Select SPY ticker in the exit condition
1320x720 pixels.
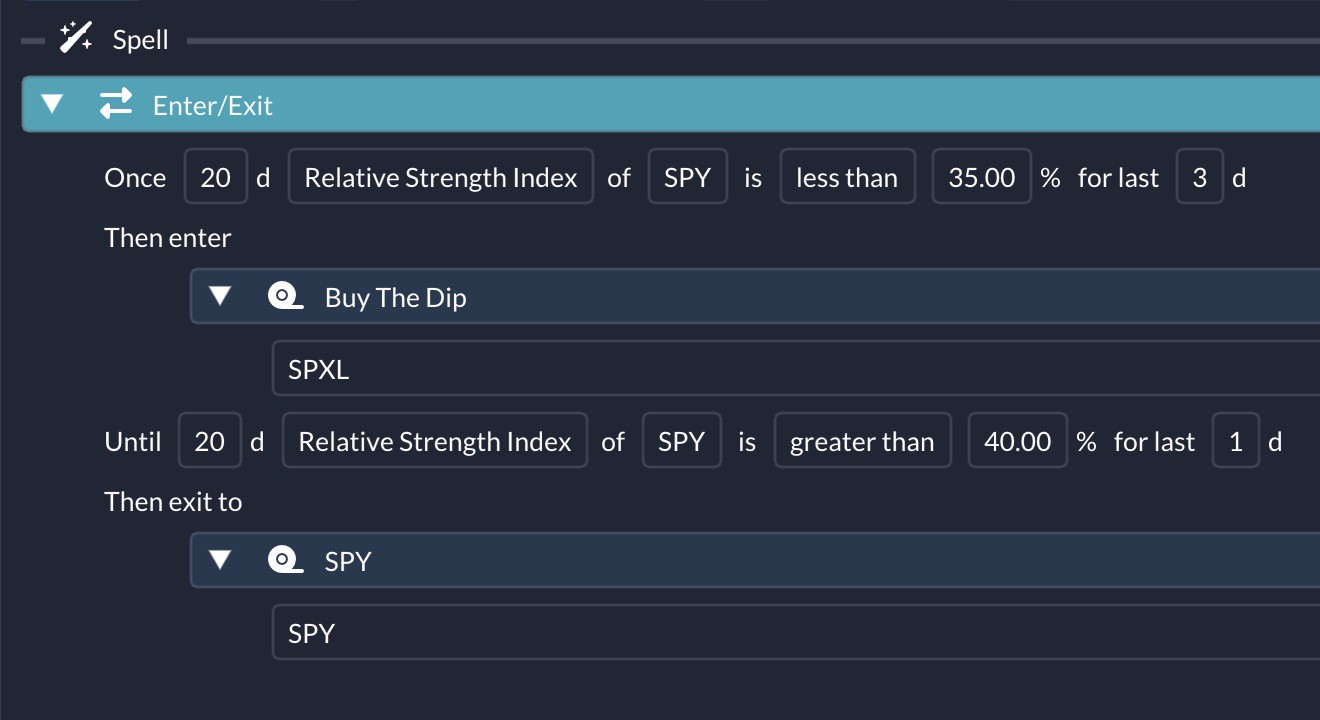click(x=681, y=441)
